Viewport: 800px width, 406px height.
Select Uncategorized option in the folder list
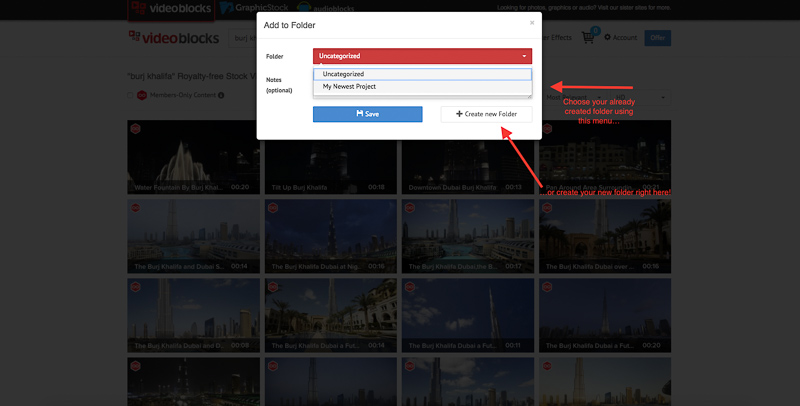422,74
